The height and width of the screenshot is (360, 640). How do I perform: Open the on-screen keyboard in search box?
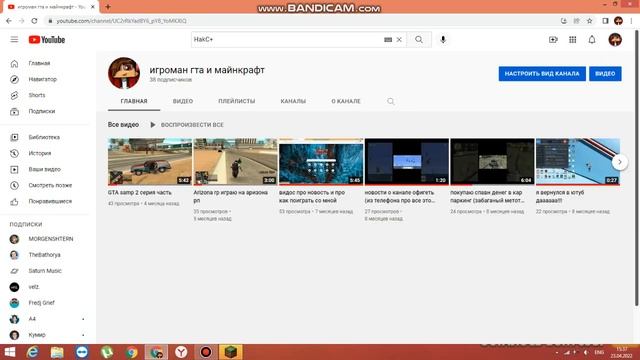click(x=388, y=40)
